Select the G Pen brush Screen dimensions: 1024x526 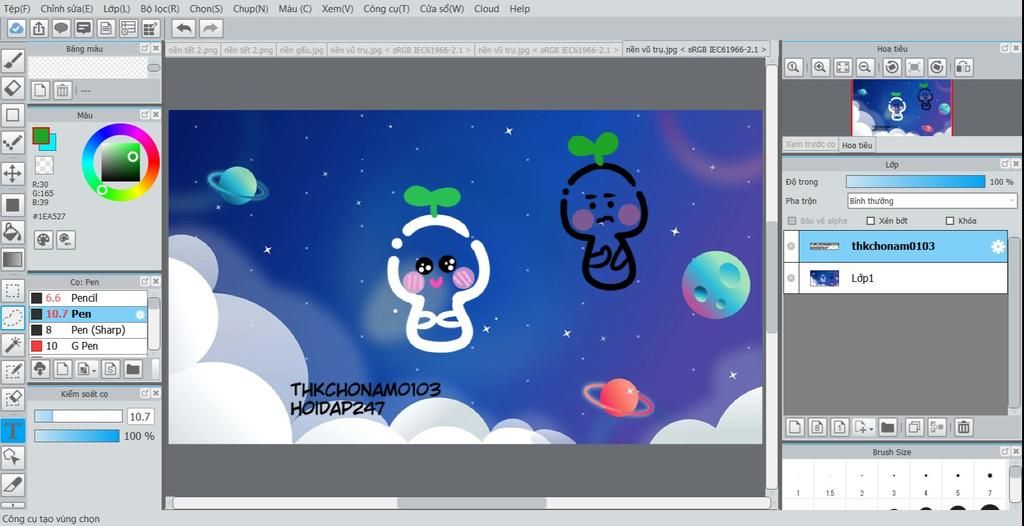point(88,346)
